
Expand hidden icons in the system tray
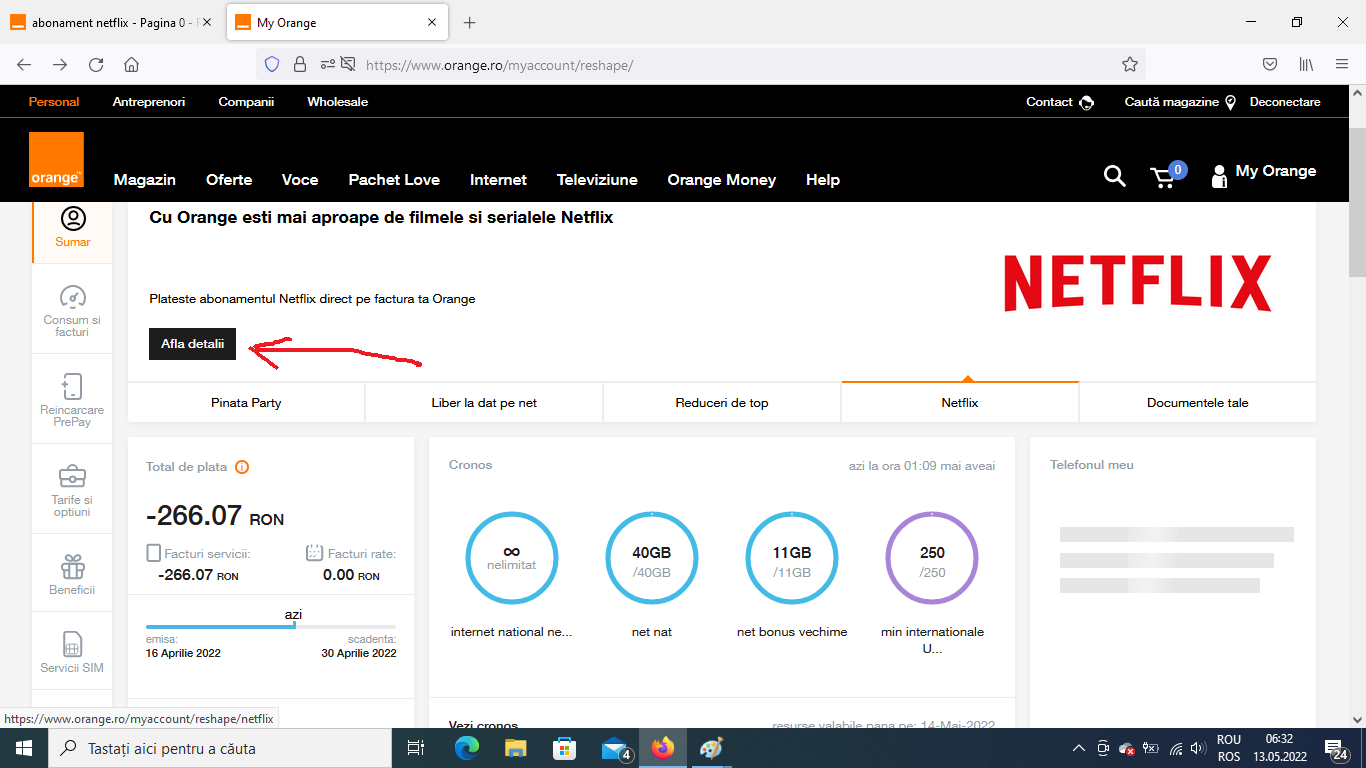point(1078,747)
